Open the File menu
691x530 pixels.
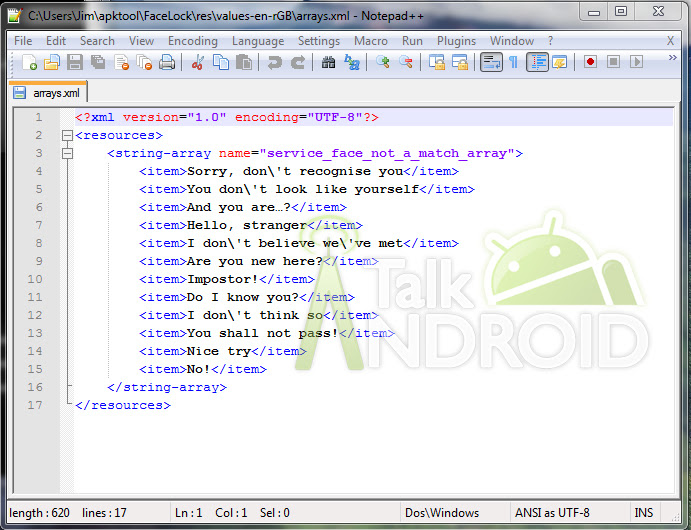[x=23, y=41]
